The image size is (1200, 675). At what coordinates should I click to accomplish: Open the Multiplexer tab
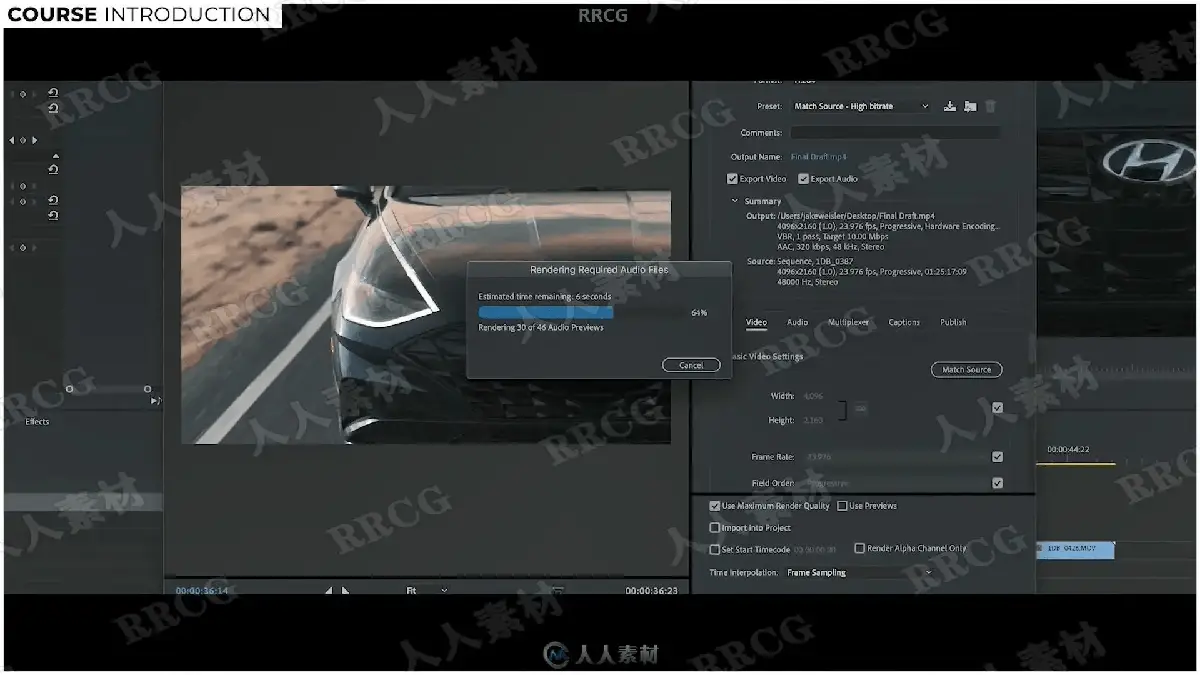848,322
